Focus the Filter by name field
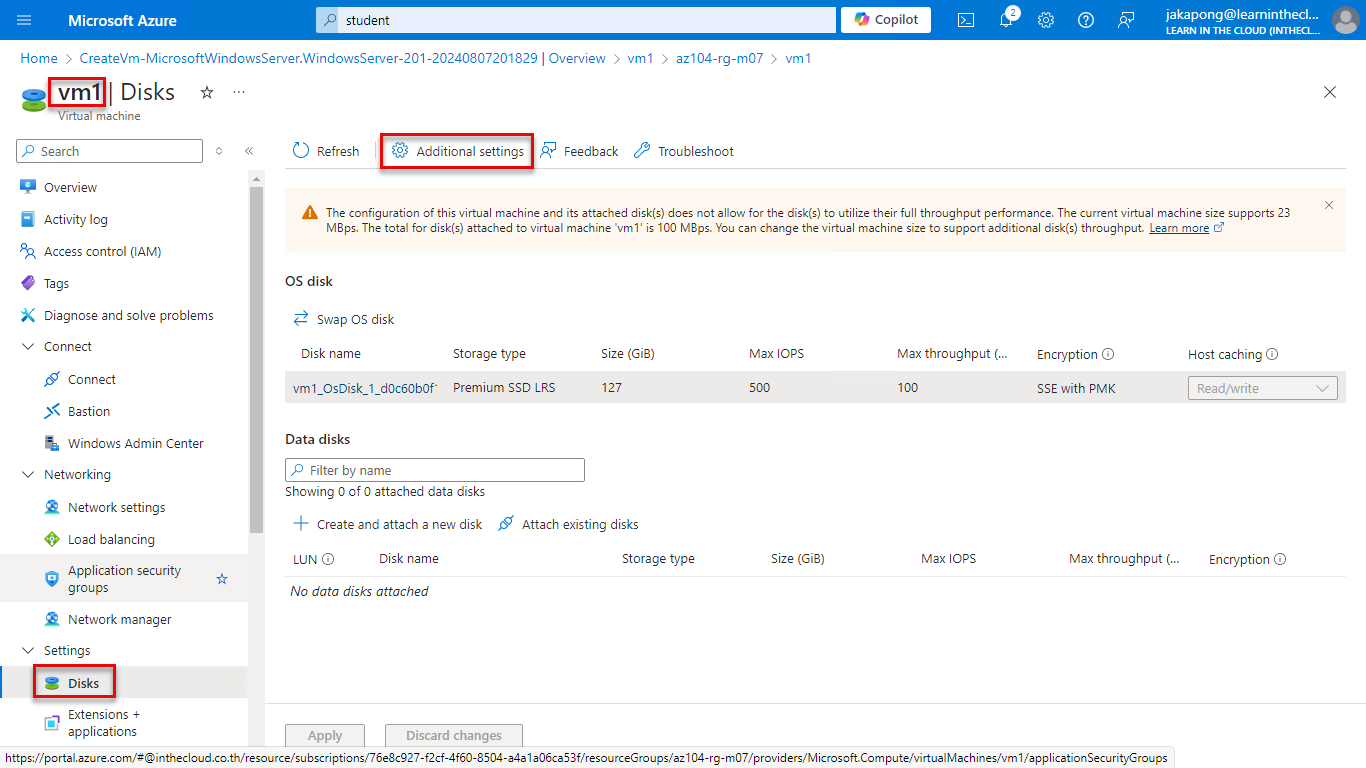Screen dimensions: 1366x768 [435, 470]
